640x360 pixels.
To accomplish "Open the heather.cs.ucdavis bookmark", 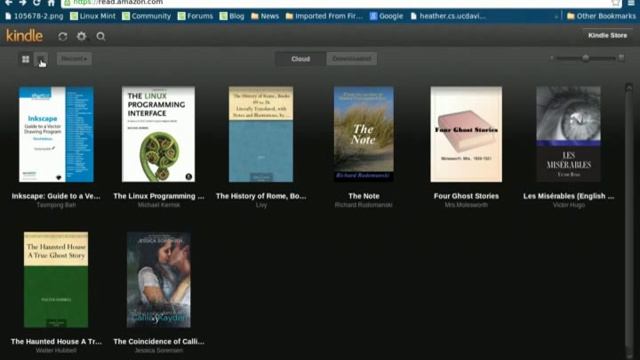I will tap(448, 16).
